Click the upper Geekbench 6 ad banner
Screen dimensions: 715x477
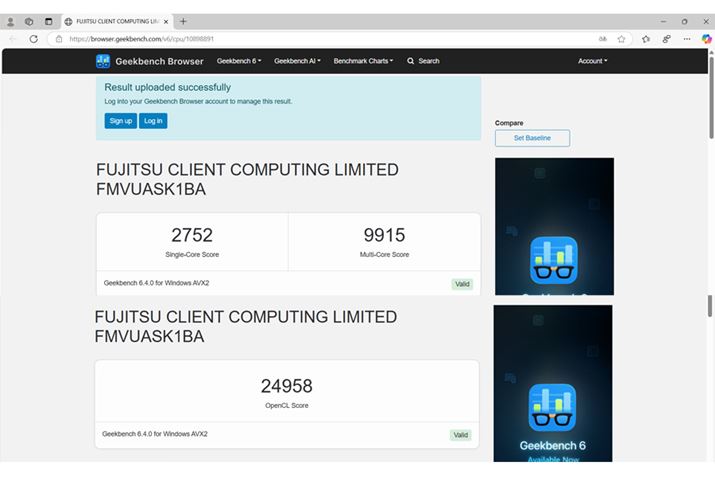(x=554, y=227)
